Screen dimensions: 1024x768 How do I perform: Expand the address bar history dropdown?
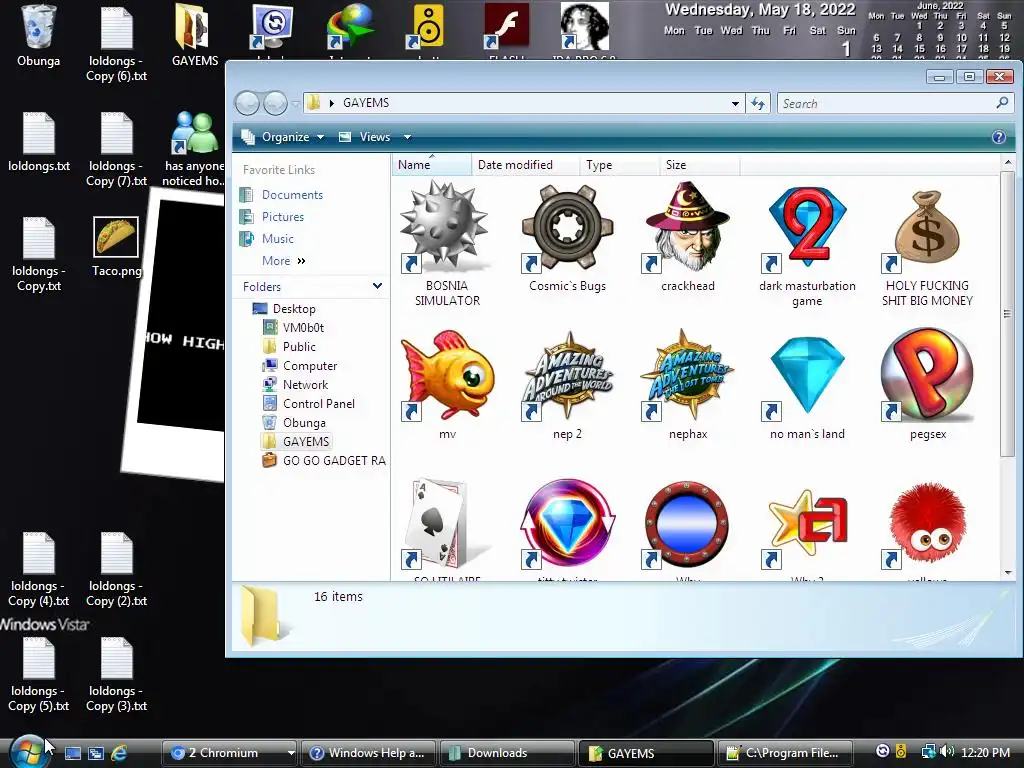coord(735,103)
